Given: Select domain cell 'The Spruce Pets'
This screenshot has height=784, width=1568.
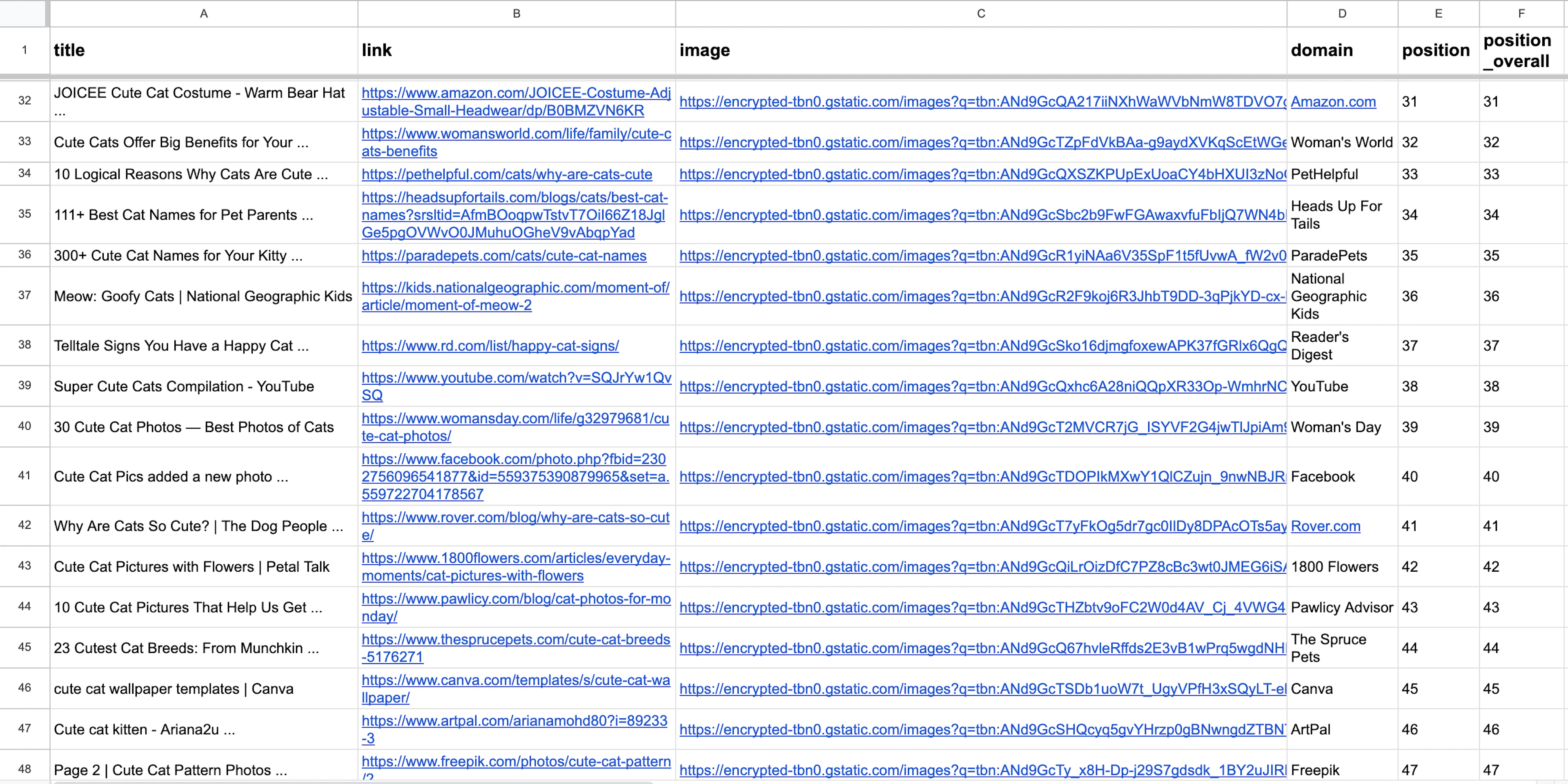Looking at the screenshot, I should (x=1341, y=648).
